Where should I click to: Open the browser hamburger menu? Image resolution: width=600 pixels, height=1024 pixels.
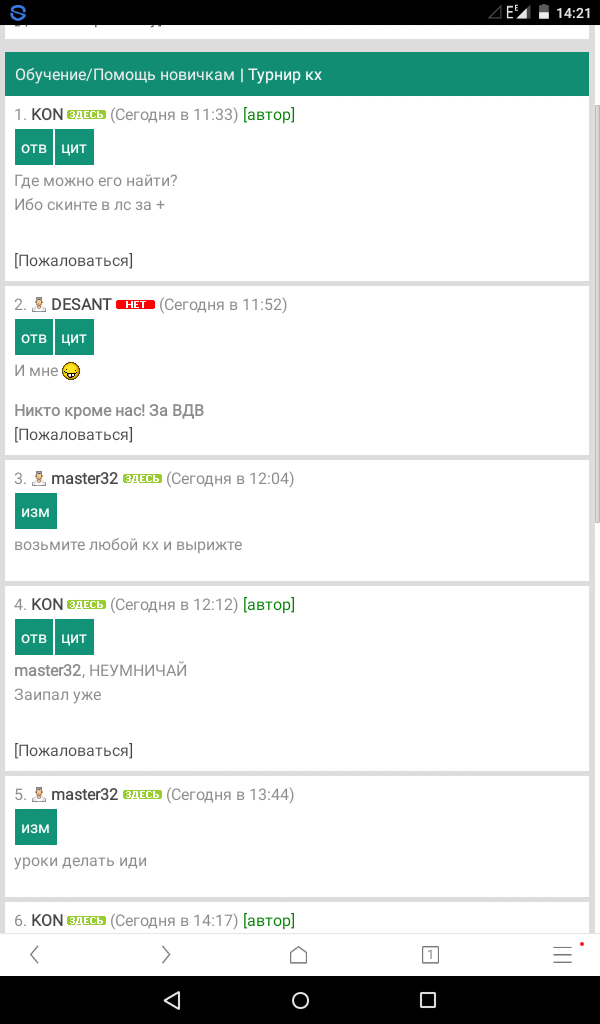(x=562, y=955)
